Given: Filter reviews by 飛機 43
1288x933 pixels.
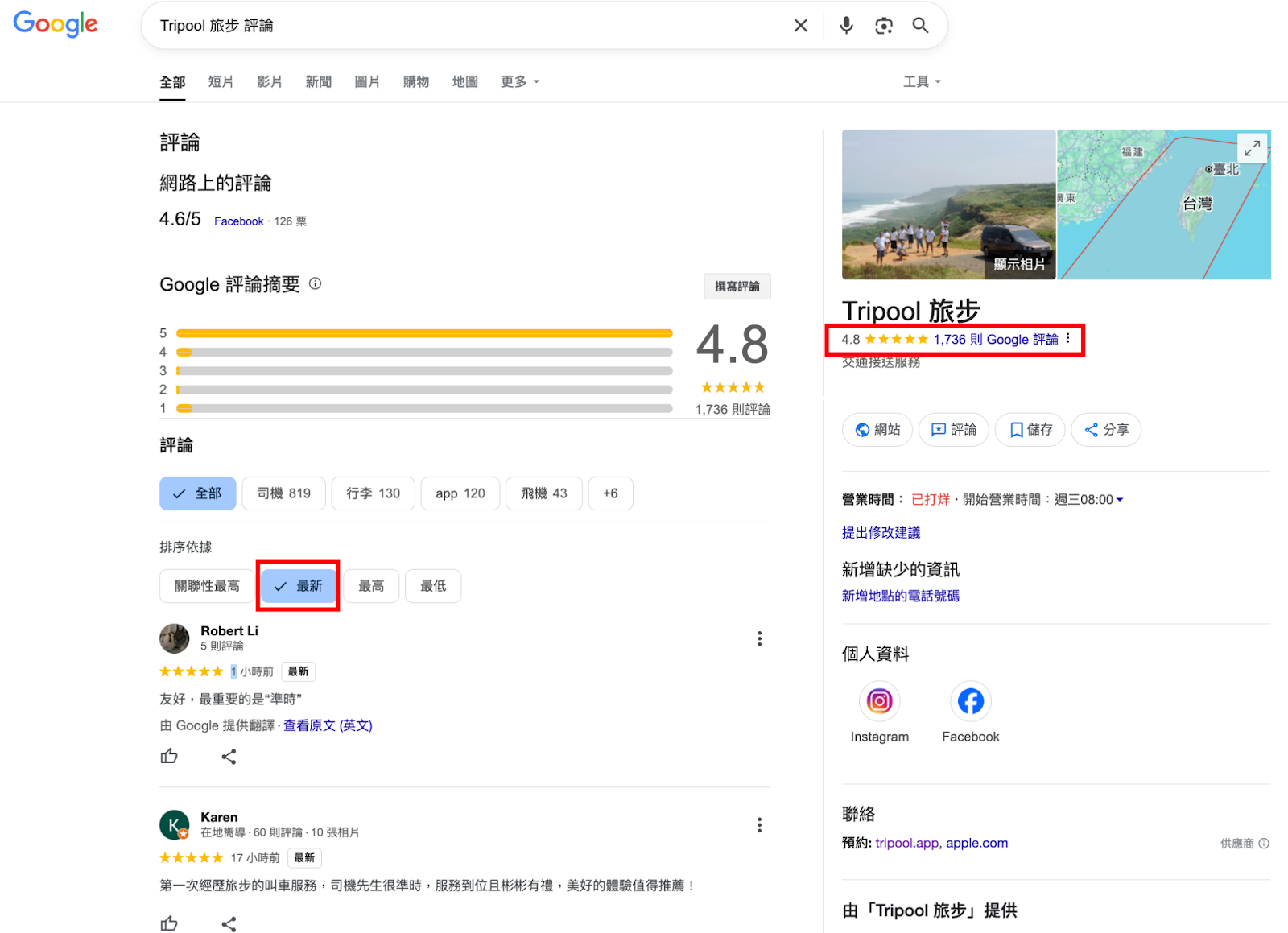Looking at the screenshot, I should (544, 493).
